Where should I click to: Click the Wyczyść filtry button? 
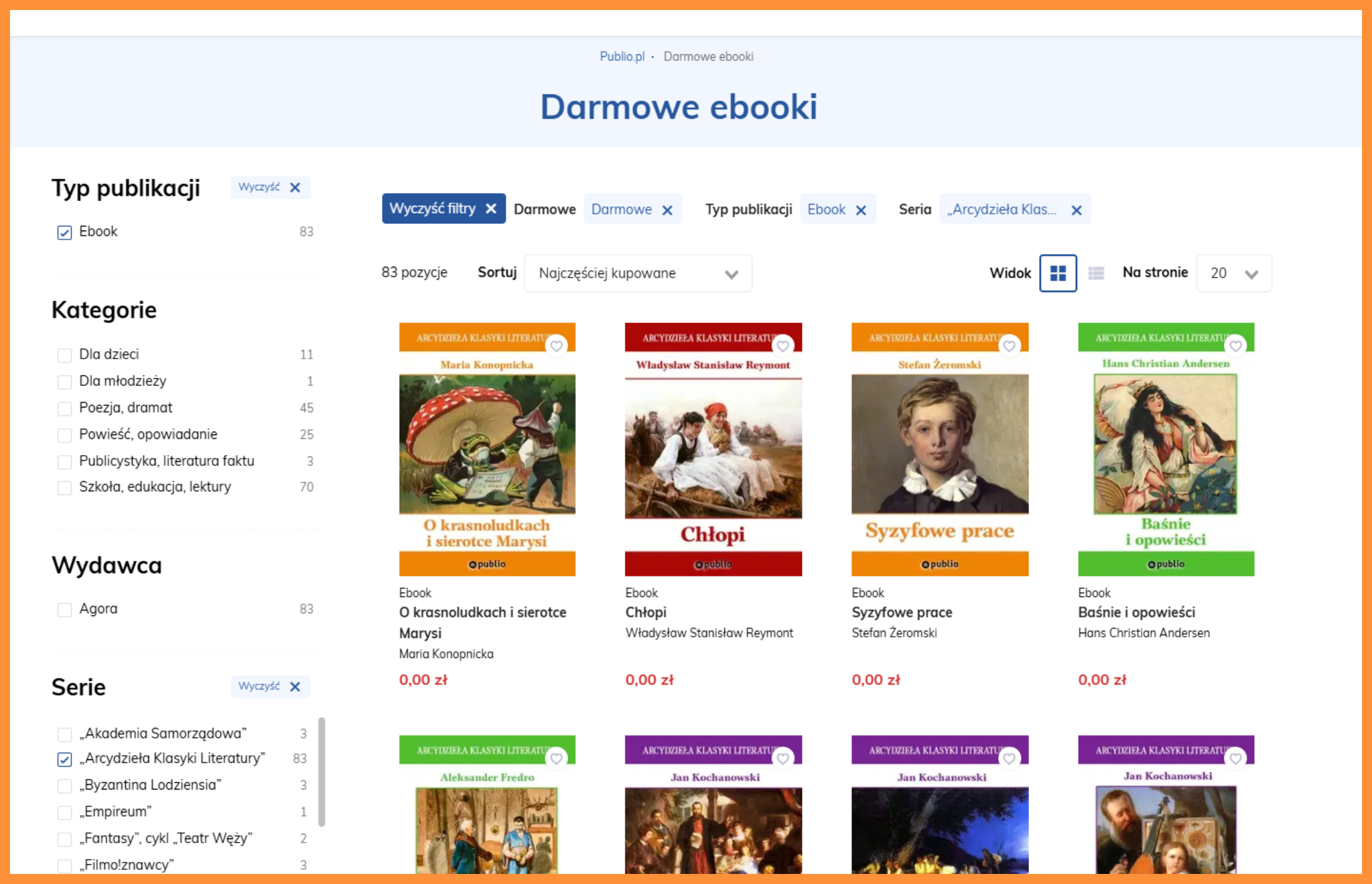(x=443, y=208)
